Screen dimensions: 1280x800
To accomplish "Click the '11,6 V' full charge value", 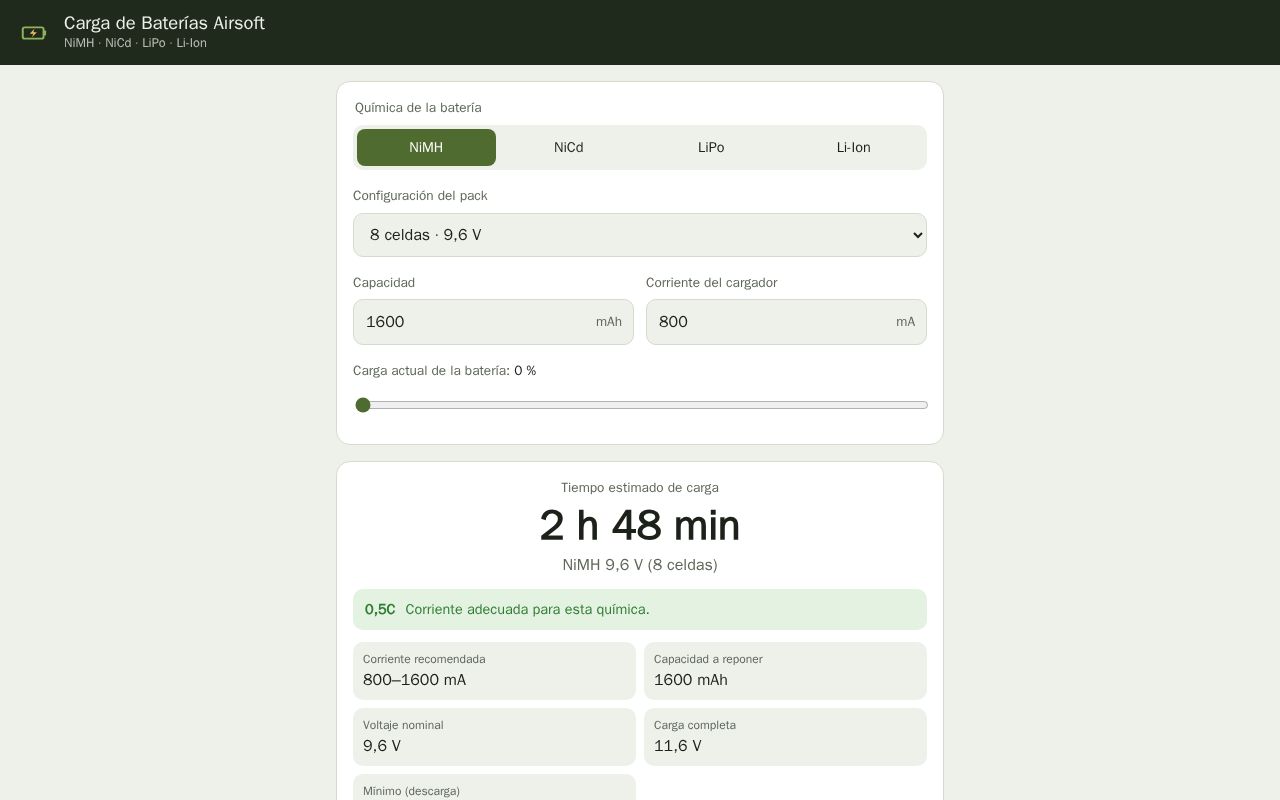I will 678,746.
